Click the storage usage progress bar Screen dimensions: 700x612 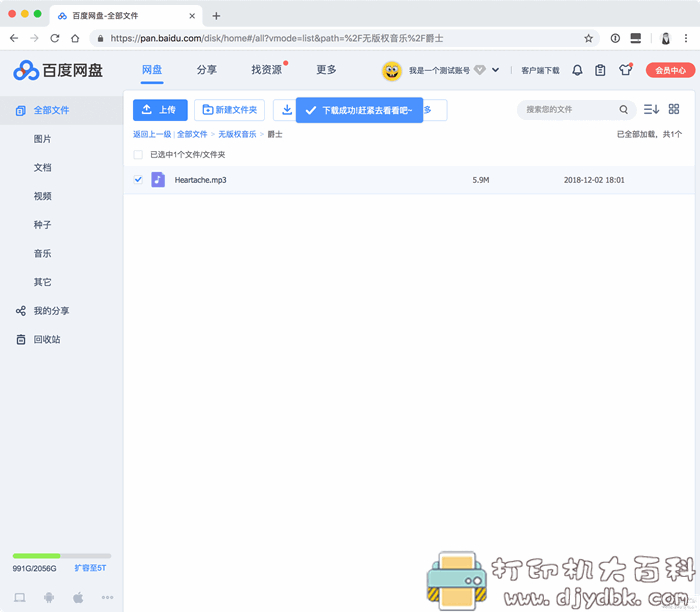(x=62, y=556)
